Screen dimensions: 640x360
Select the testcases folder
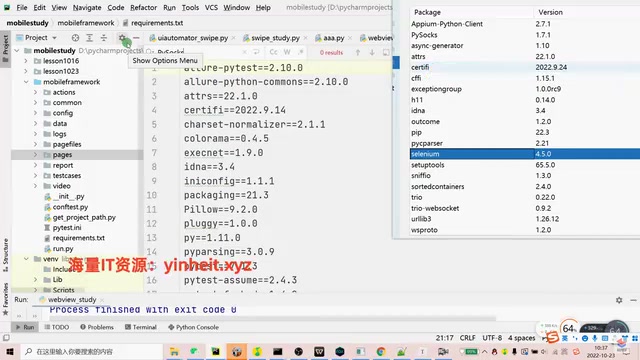(x=67, y=176)
